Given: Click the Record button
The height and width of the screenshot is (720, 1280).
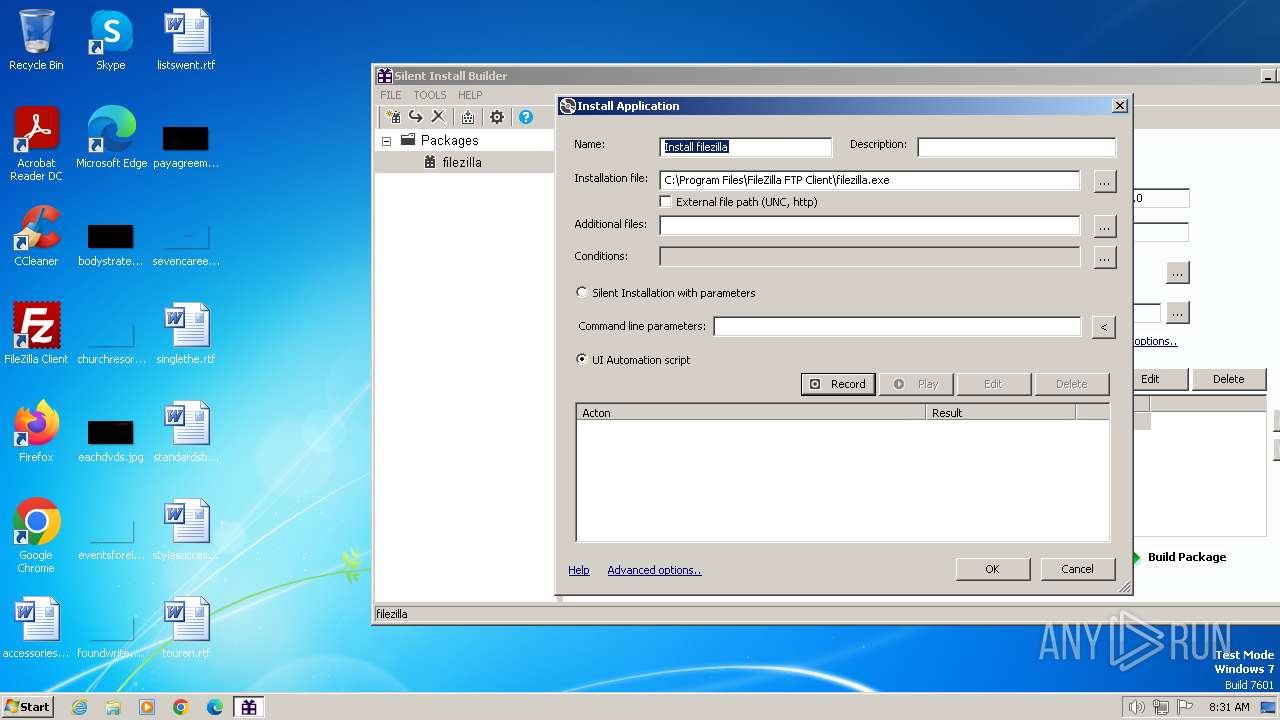Looking at the screenshot, I should coord(838,384).
